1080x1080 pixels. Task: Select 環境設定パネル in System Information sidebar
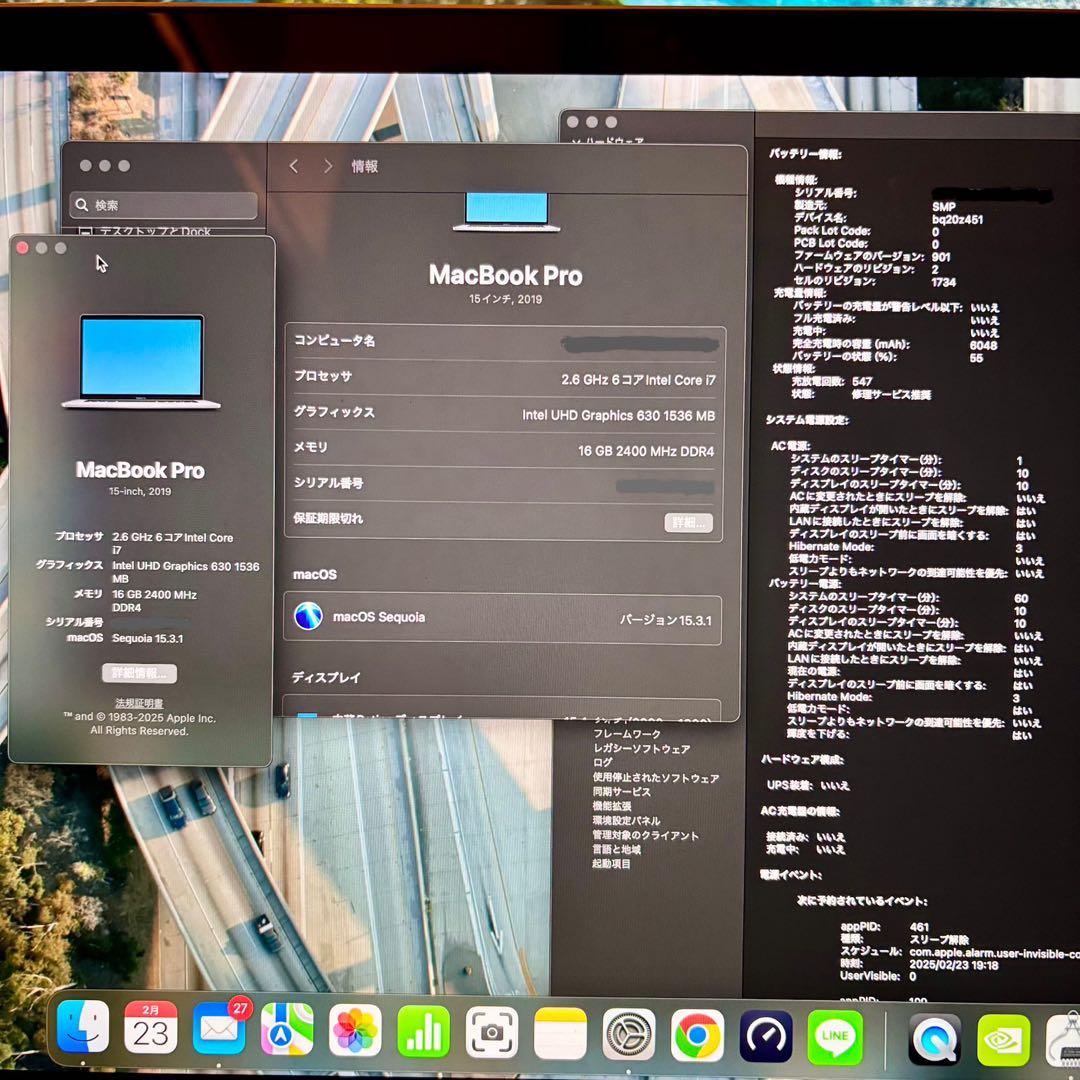click(x=626, y=820)
